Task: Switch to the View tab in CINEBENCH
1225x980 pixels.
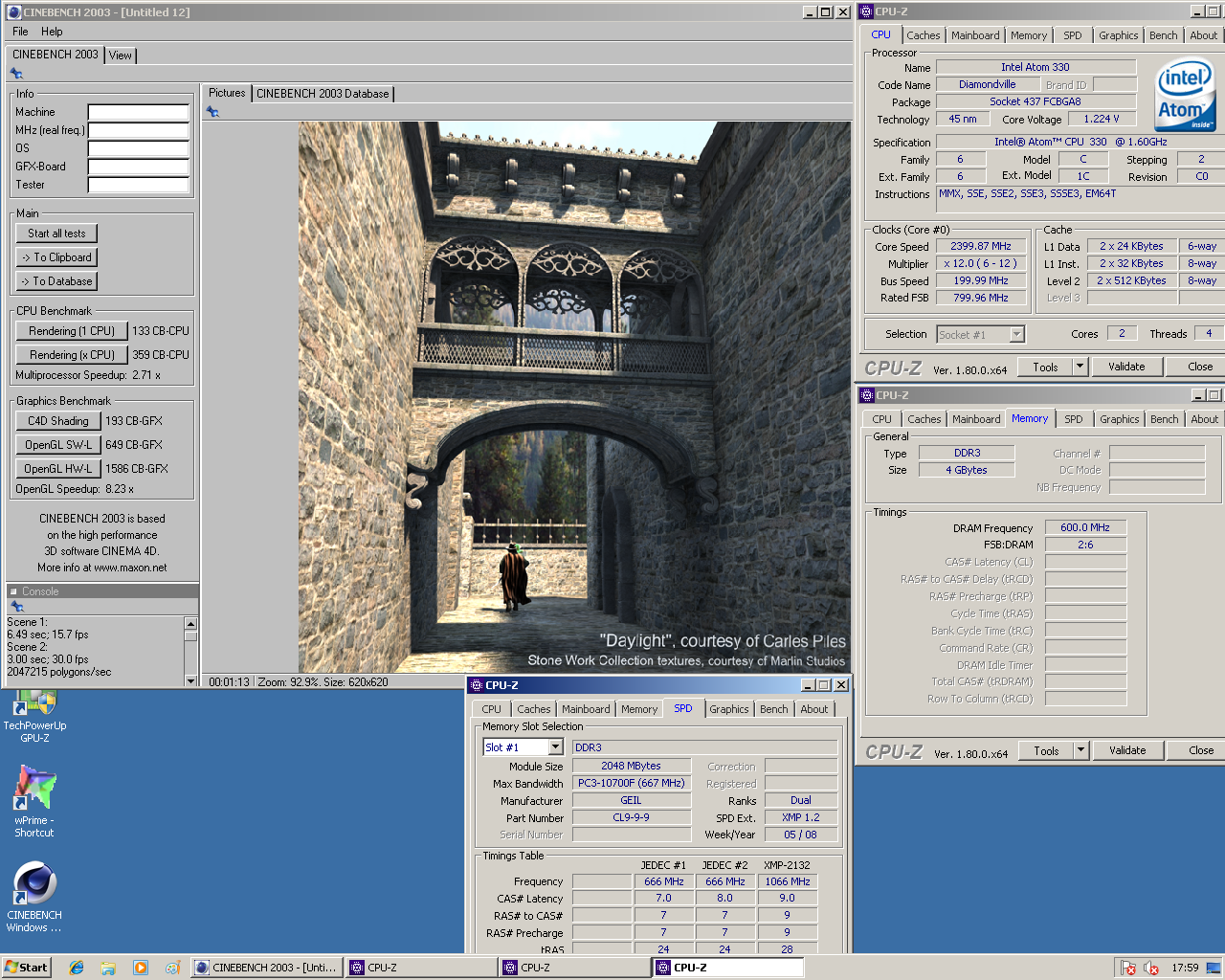Action: (x=121, y=56)
